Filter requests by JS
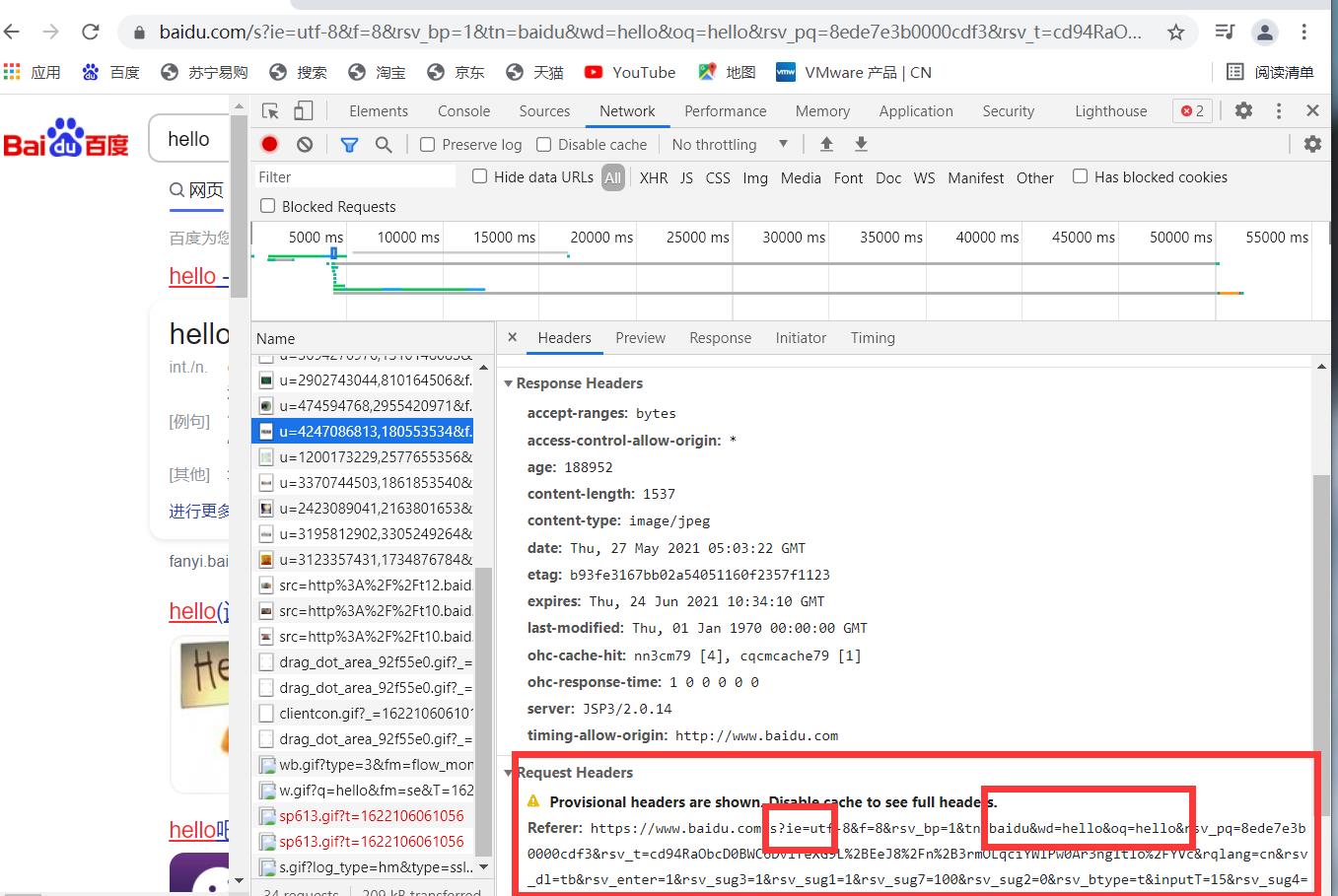This screenshot has height=896, width=1338. [686, 177]
